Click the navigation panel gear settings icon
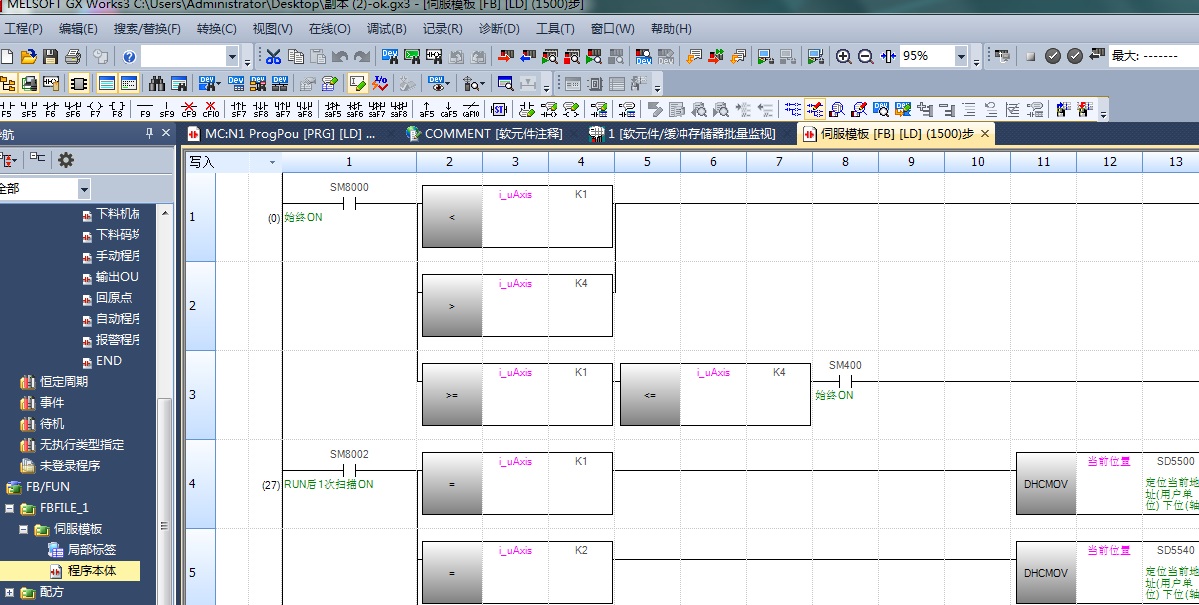 [x=66, y=160]
